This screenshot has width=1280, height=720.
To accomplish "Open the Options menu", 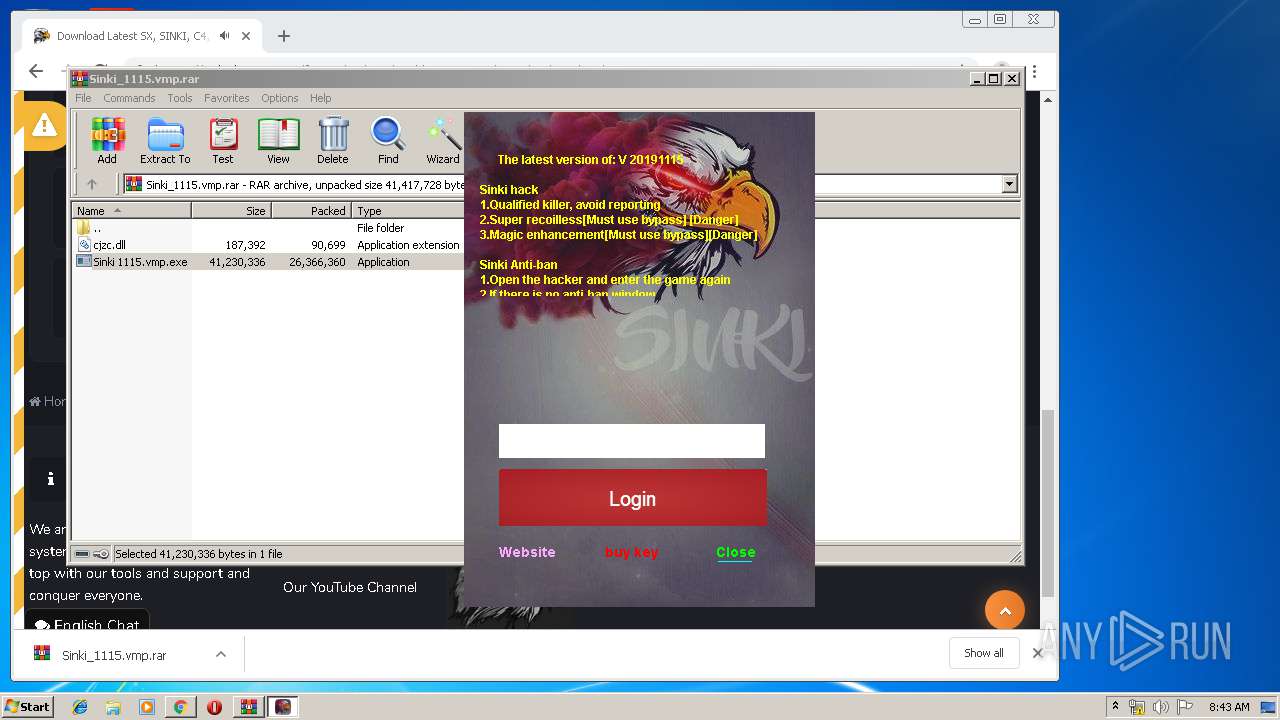I will [x=280, y=98].
